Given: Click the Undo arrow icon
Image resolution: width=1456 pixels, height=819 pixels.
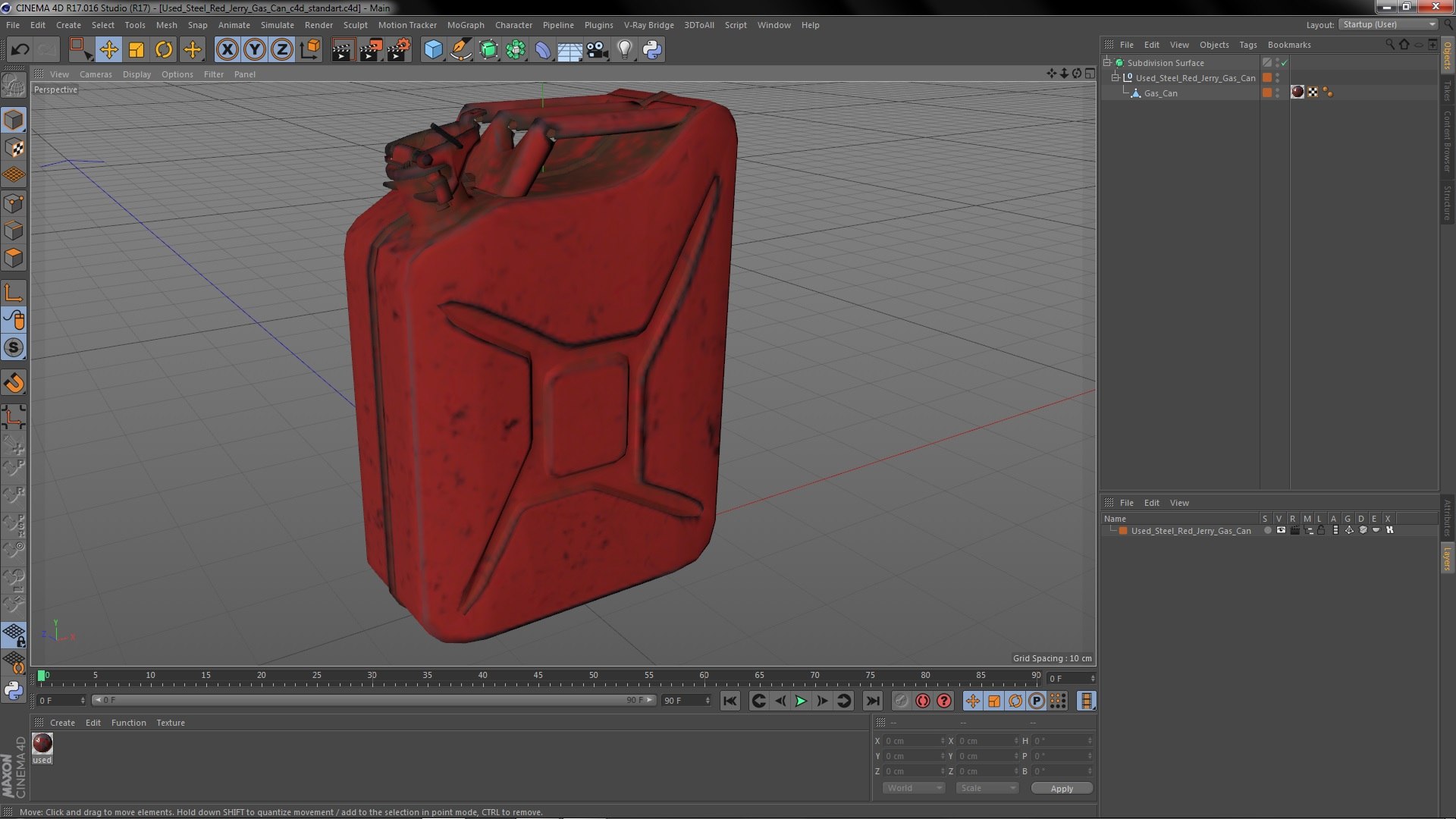Looking at the screenshot, I should 20,50.
